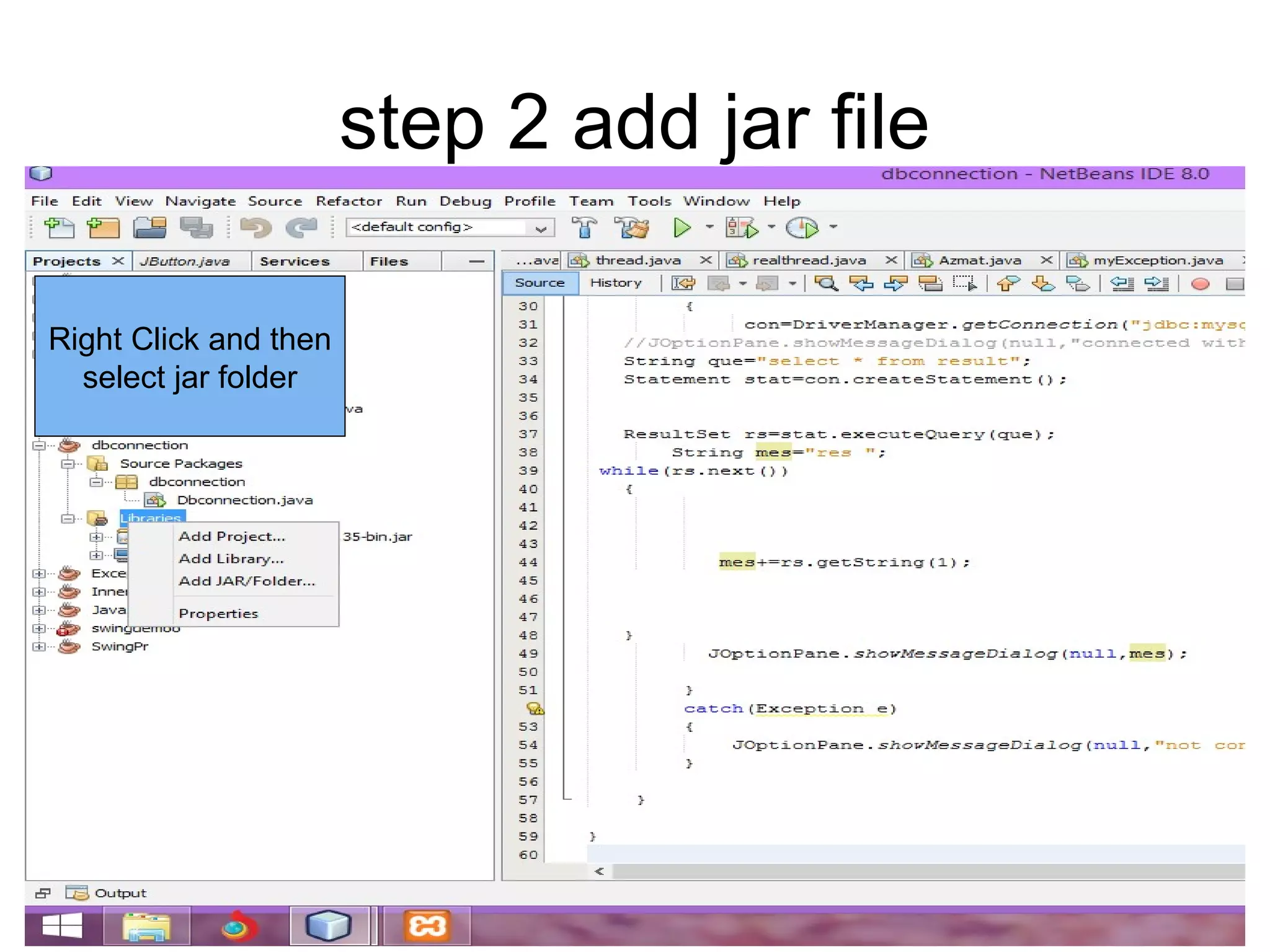
Task: Click the red Start Macro Recording icon
Action: click(1201, 284)
